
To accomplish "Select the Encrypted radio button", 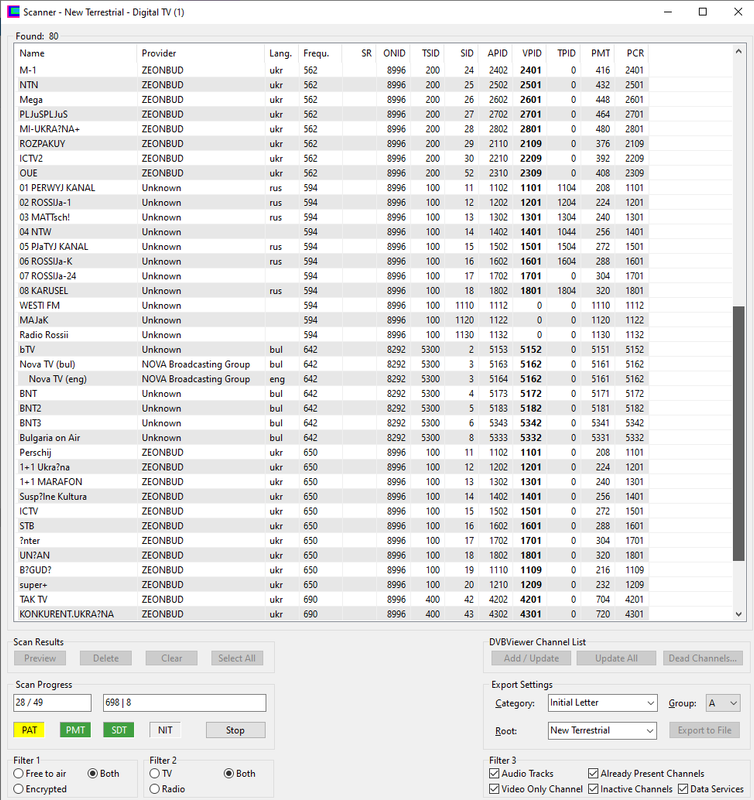I will [40, 789].
